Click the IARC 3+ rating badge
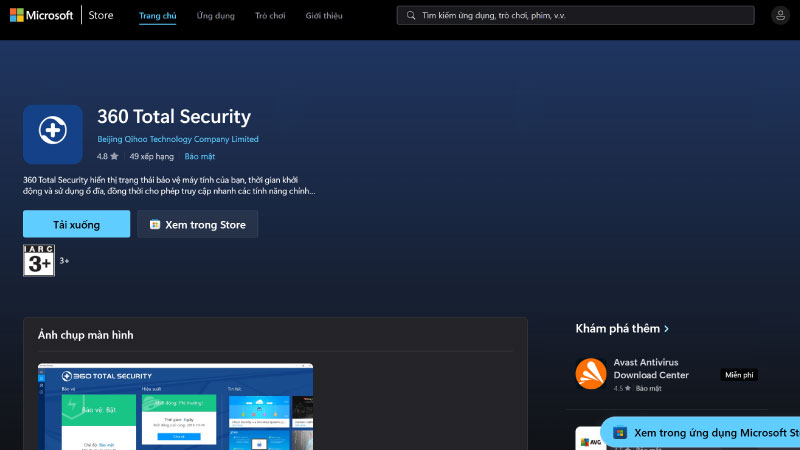 coord(39,260)
